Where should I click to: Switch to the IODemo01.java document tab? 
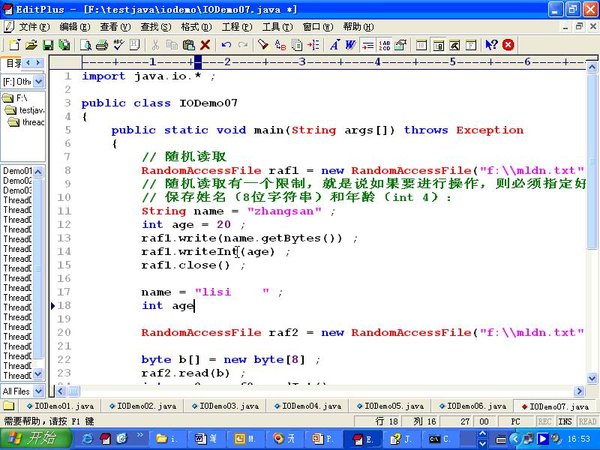(60, 406)
